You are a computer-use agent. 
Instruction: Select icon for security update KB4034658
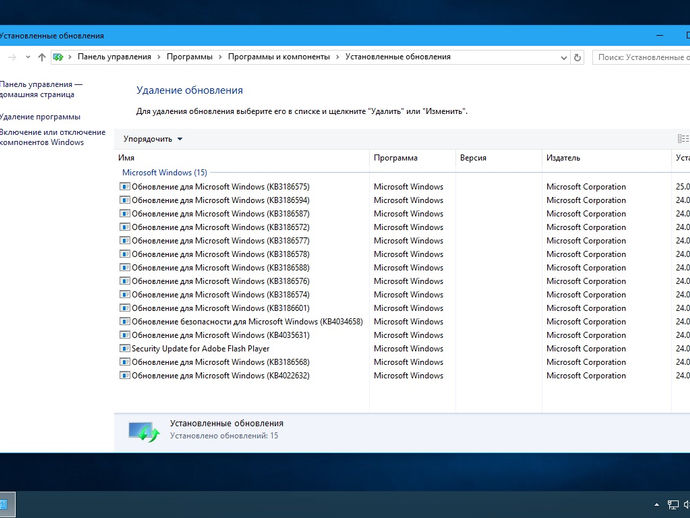[125, 322]
